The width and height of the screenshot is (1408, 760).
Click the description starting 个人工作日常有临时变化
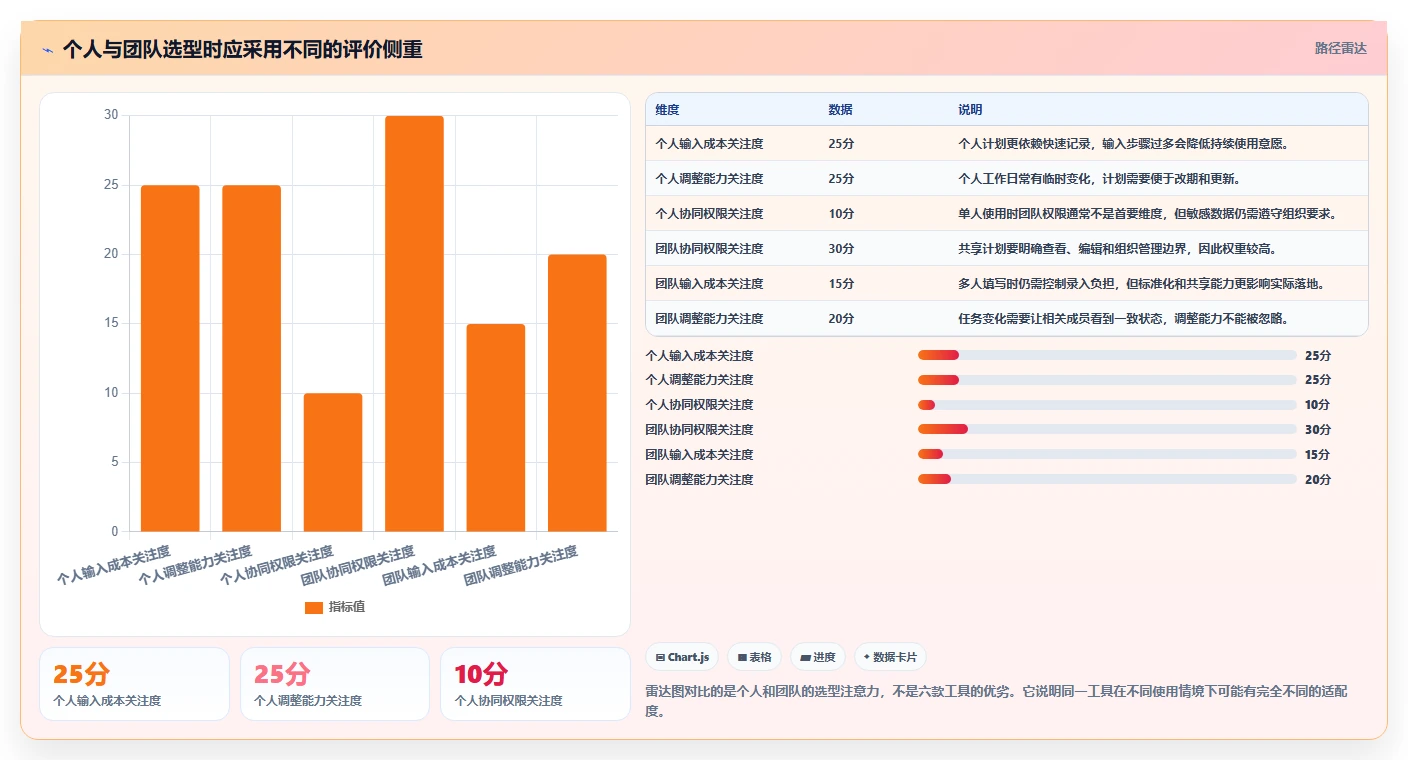pos(1099,179)
